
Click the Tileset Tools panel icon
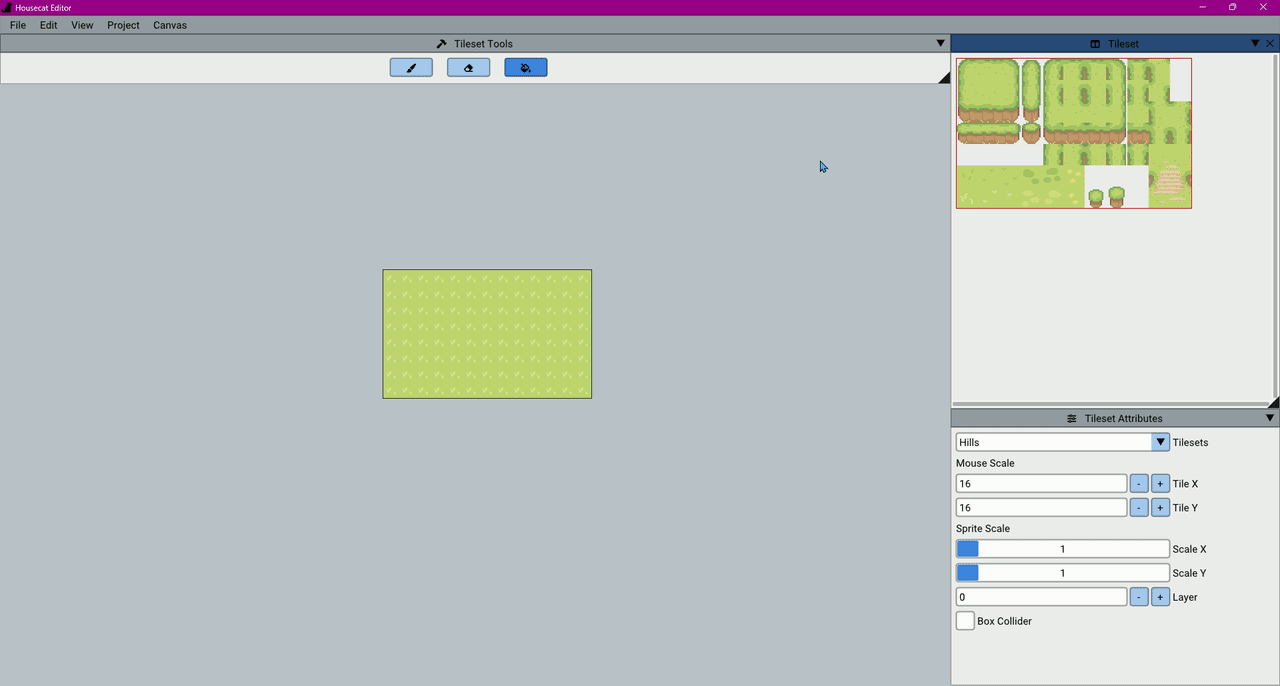(x=440, y=43)
